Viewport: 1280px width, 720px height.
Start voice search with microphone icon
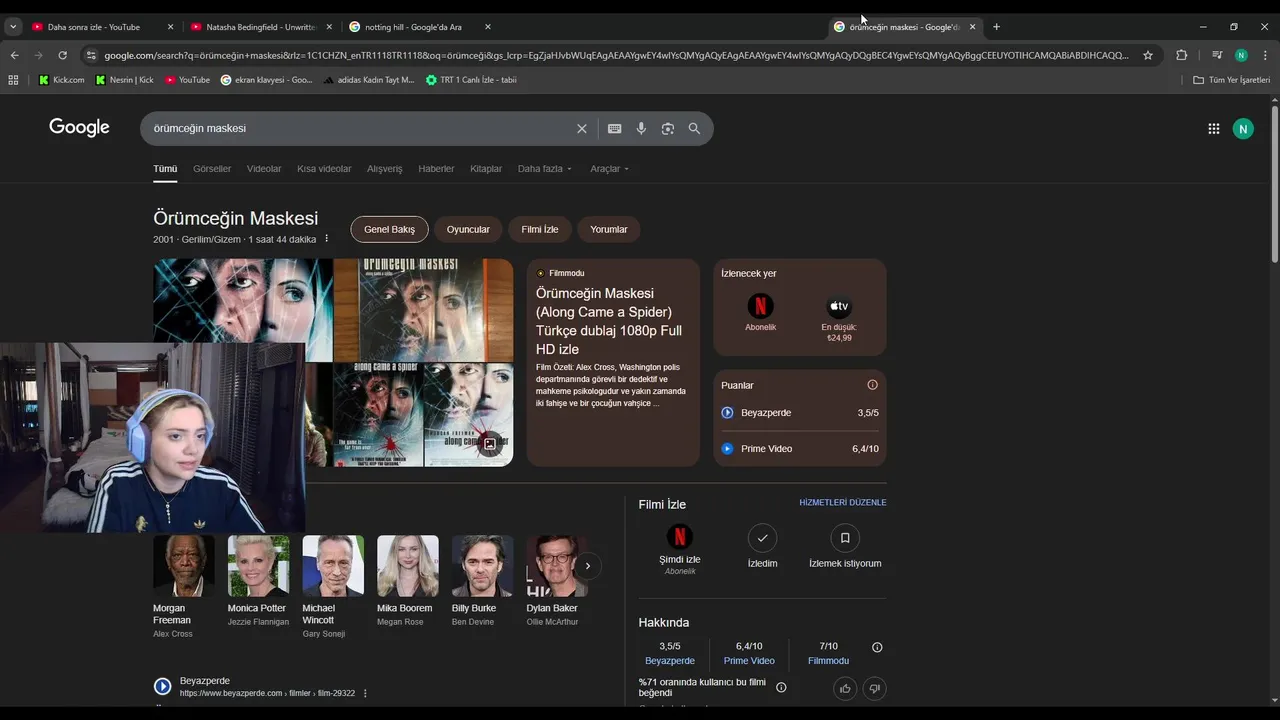[641, 128]
